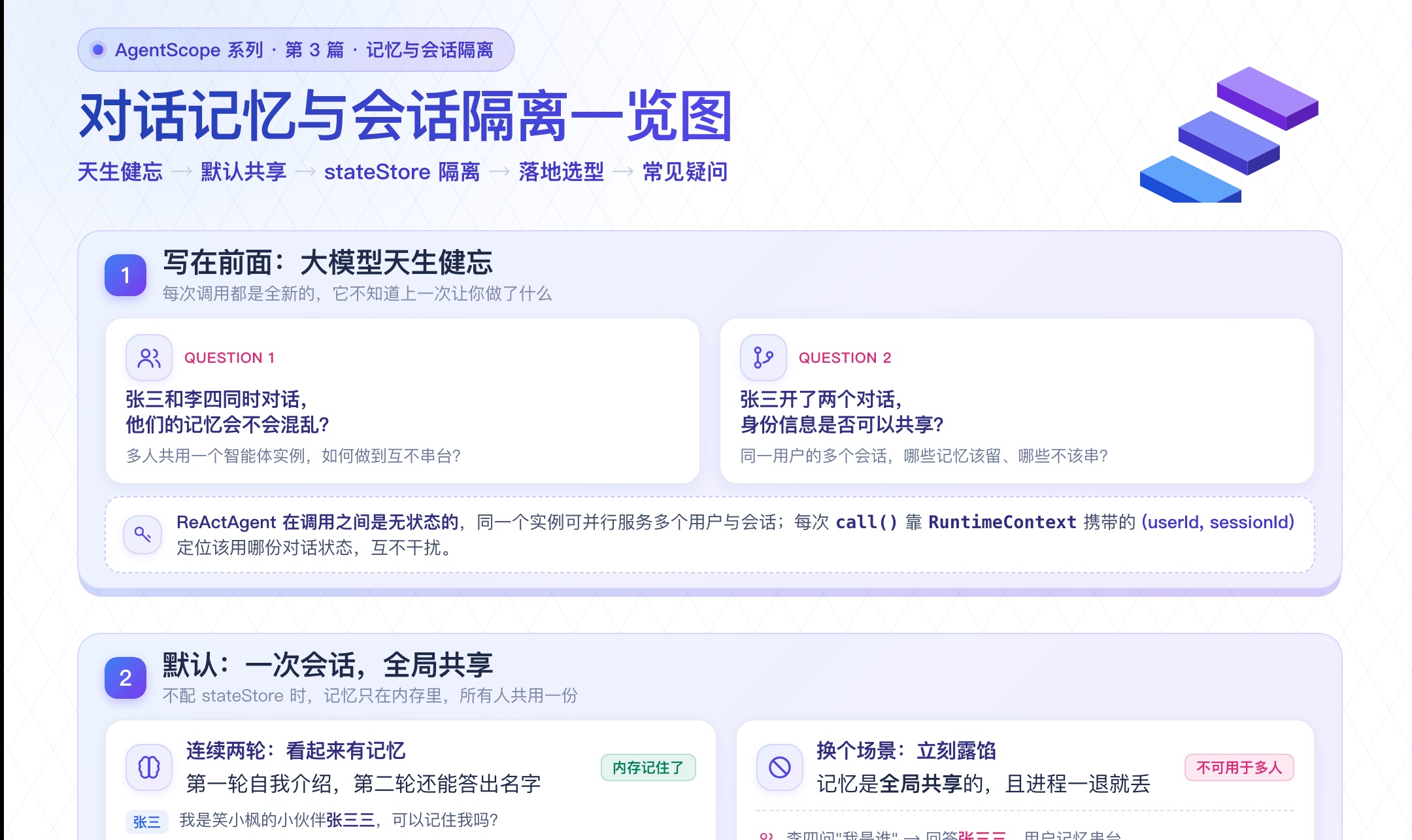This screenshot has width=1412, height=840.
Task: Click the text ReActAgent 在调用之间是无状态的
Action: tap(318, 522)
